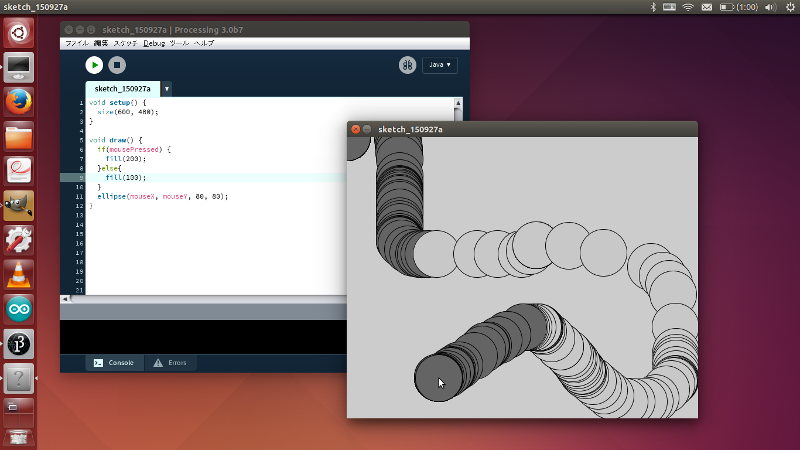Click the 'void setup() {' code line
This screenshot has height=450, width=800.
117,103
